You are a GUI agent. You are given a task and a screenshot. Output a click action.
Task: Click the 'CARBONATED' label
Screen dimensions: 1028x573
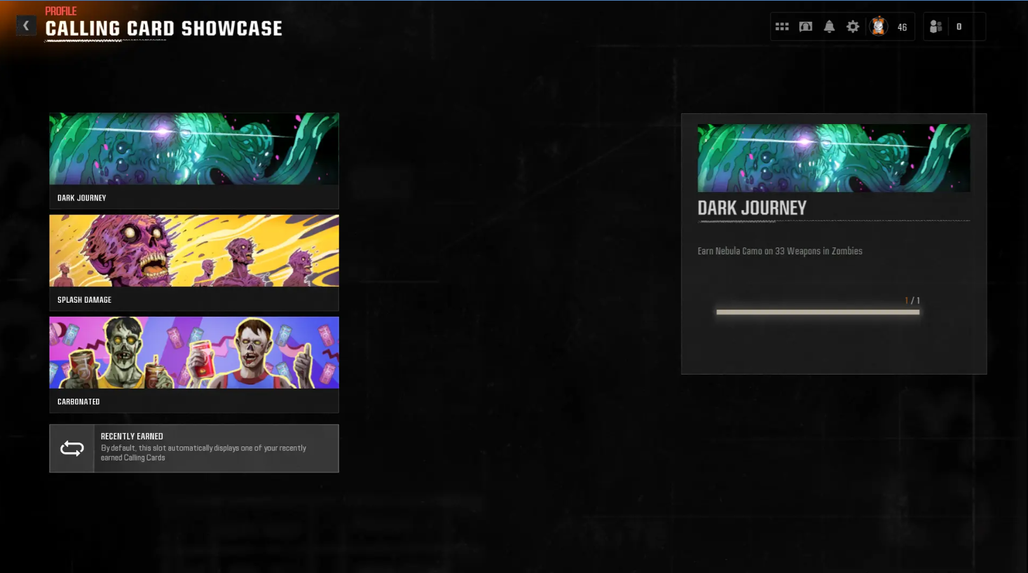point(79,402)
